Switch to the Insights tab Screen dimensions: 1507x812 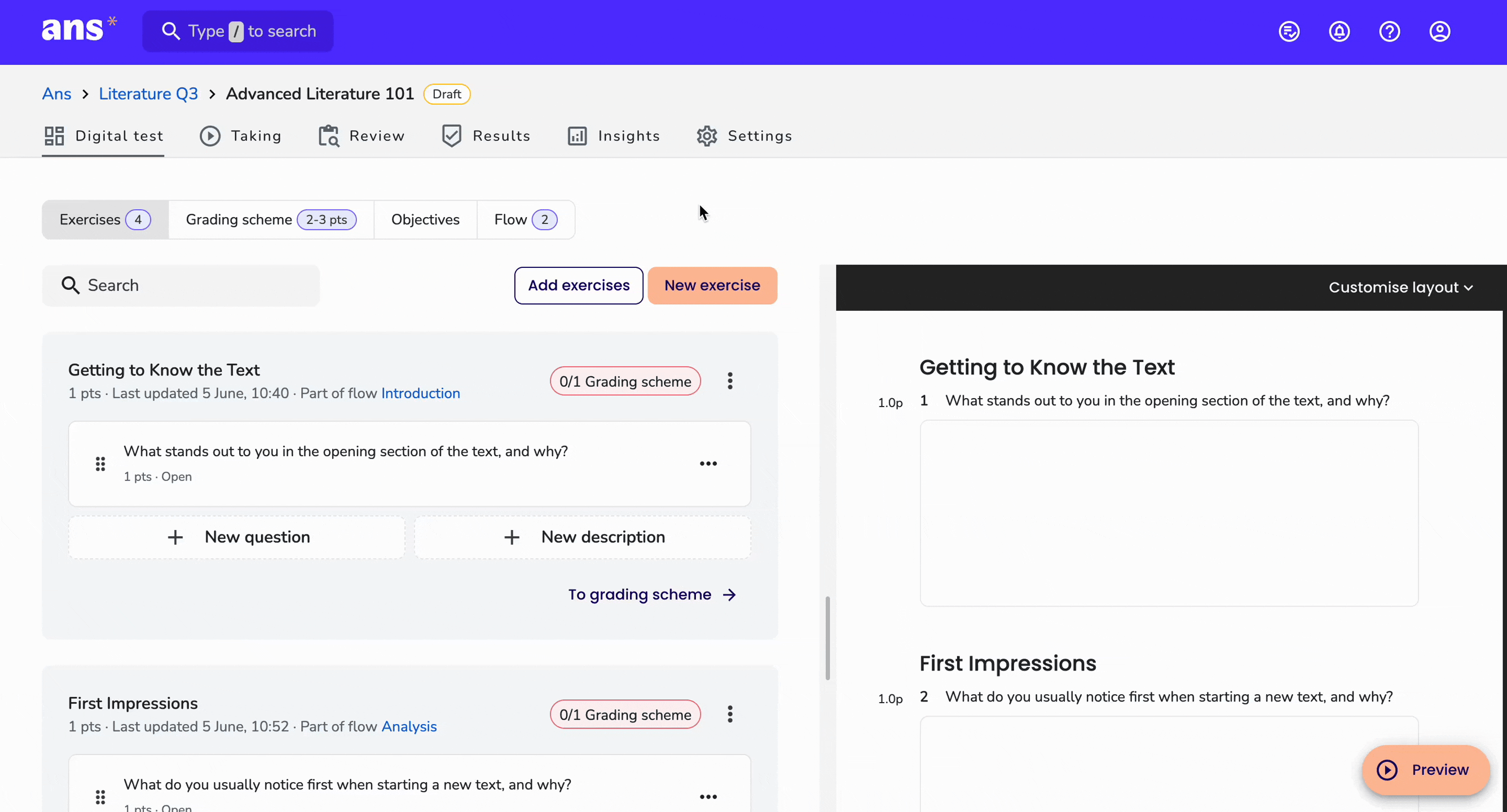pyautogui.click(x=614, y=136)
